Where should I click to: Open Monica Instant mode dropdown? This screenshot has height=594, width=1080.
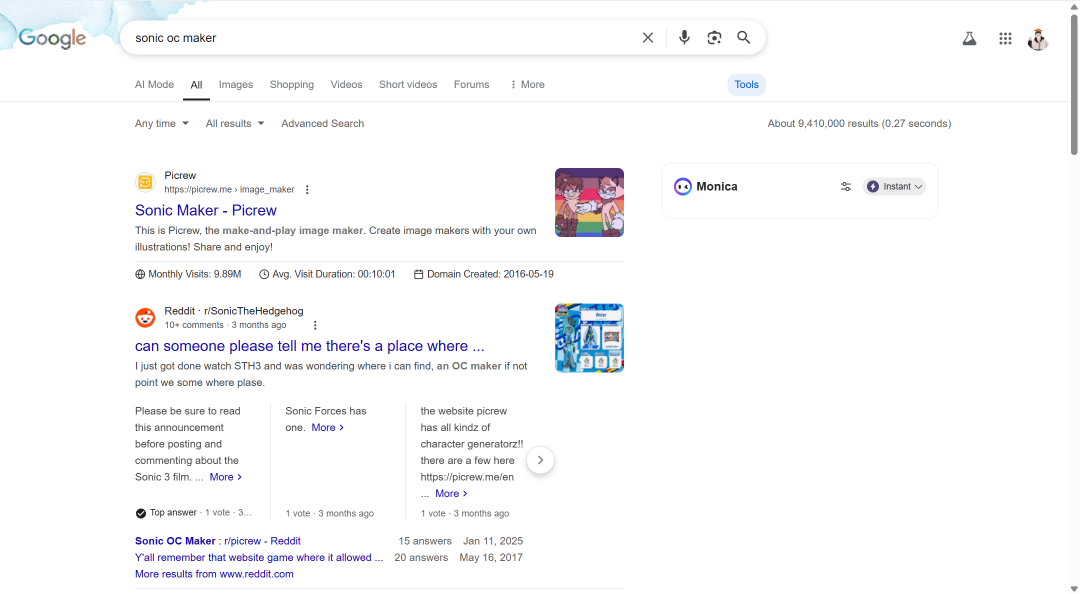[x=894, y=187]
